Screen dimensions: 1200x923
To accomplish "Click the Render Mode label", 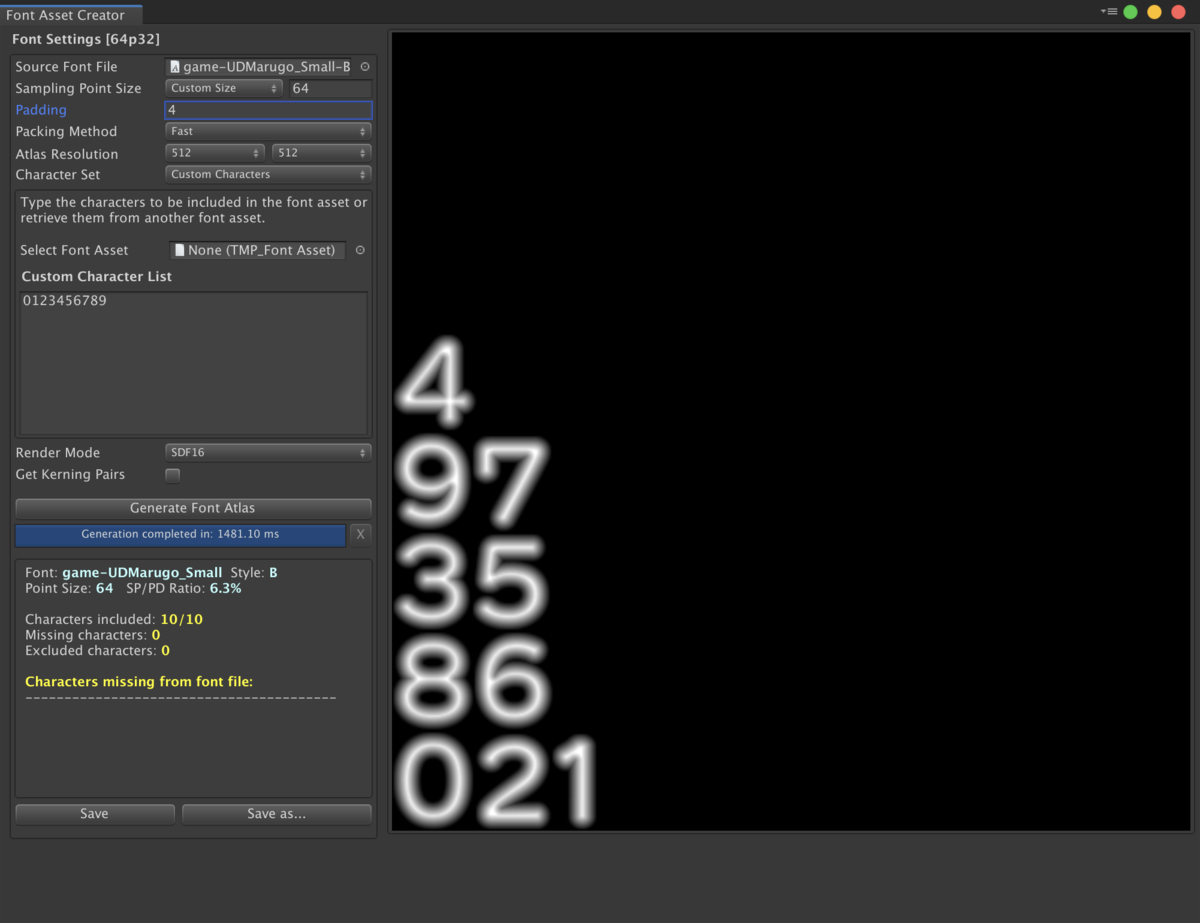I will [x=58, y=452].
